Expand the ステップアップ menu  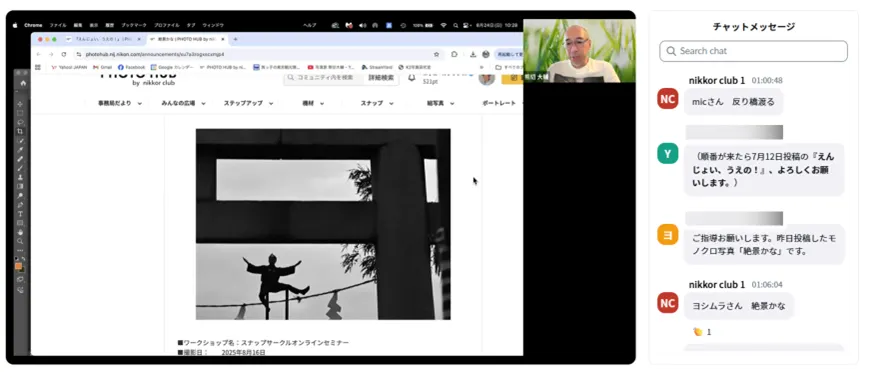click(x=248, y=103)
